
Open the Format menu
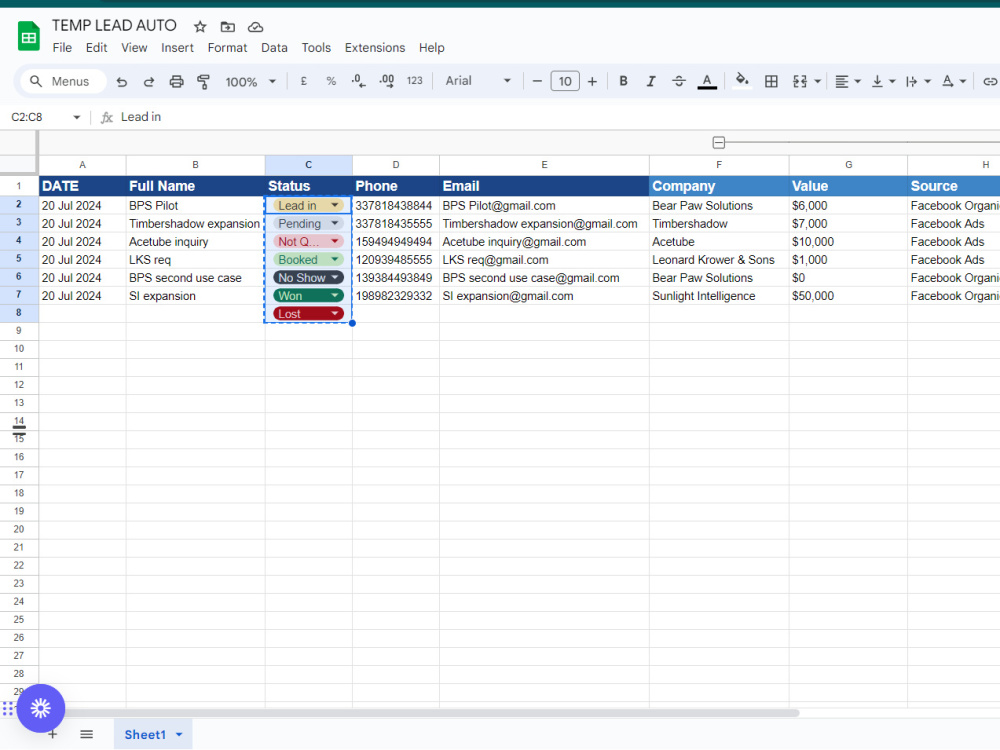tap(227, 48)
